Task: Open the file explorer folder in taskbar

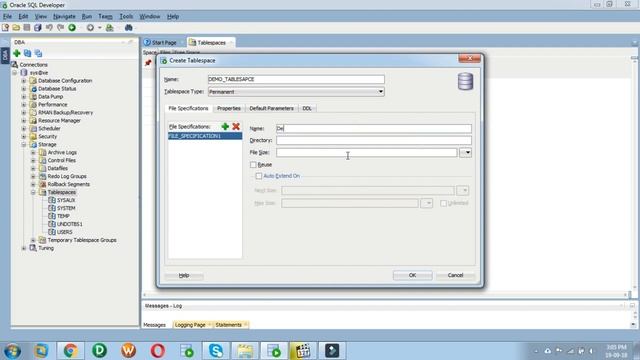Action: coord(245,350)
